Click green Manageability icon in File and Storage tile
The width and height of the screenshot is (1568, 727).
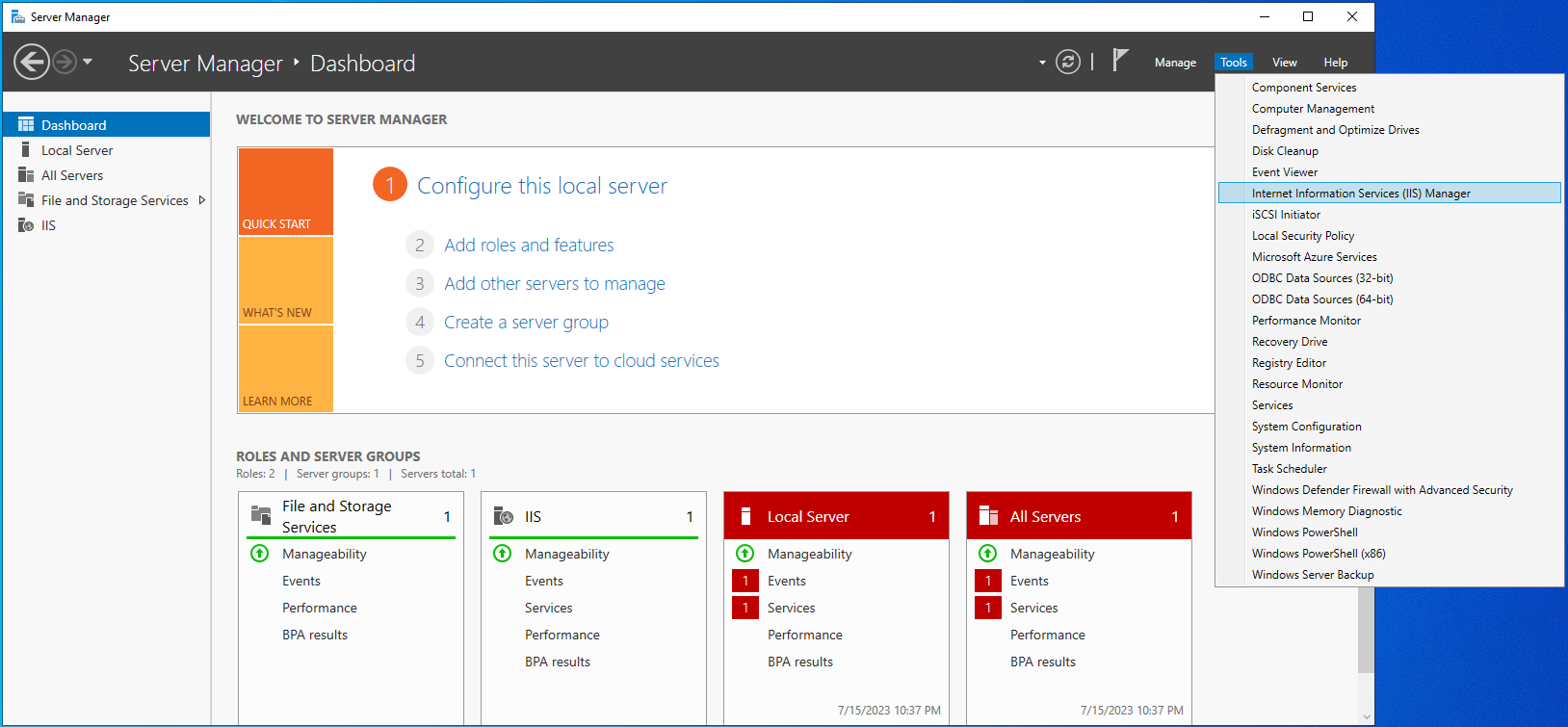pyautogui.click(x=259, y=554)
